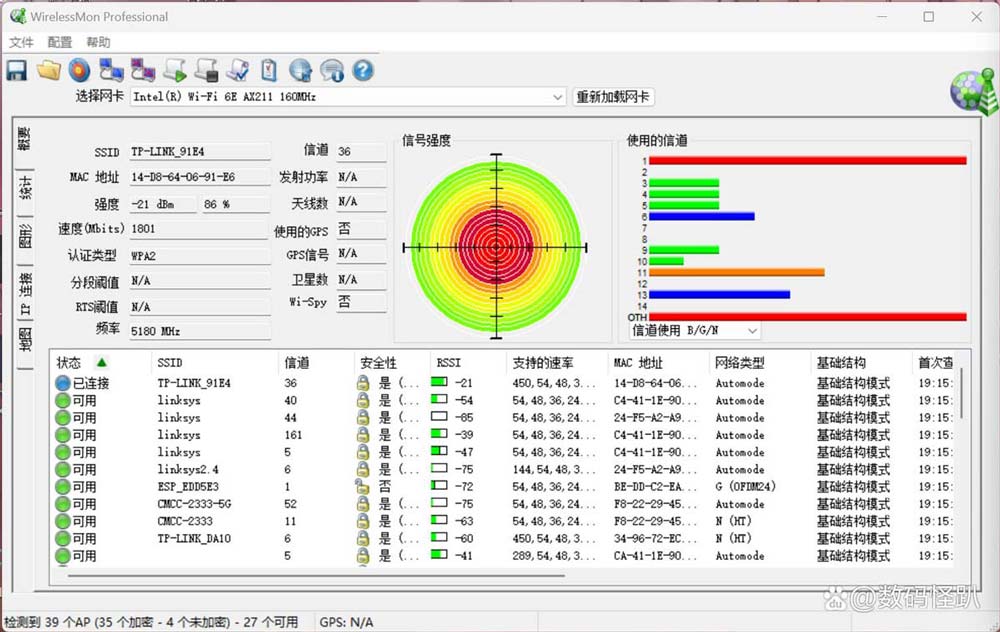Click the globe icon in toolbar
Screen dimensions: 1000x632
click(300, 70)
